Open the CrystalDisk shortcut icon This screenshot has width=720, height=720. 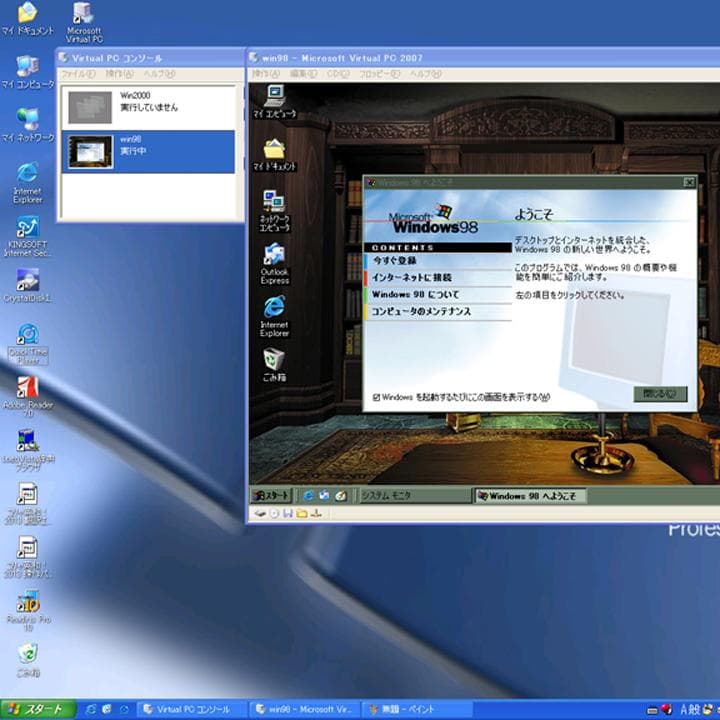coord(28,286)
